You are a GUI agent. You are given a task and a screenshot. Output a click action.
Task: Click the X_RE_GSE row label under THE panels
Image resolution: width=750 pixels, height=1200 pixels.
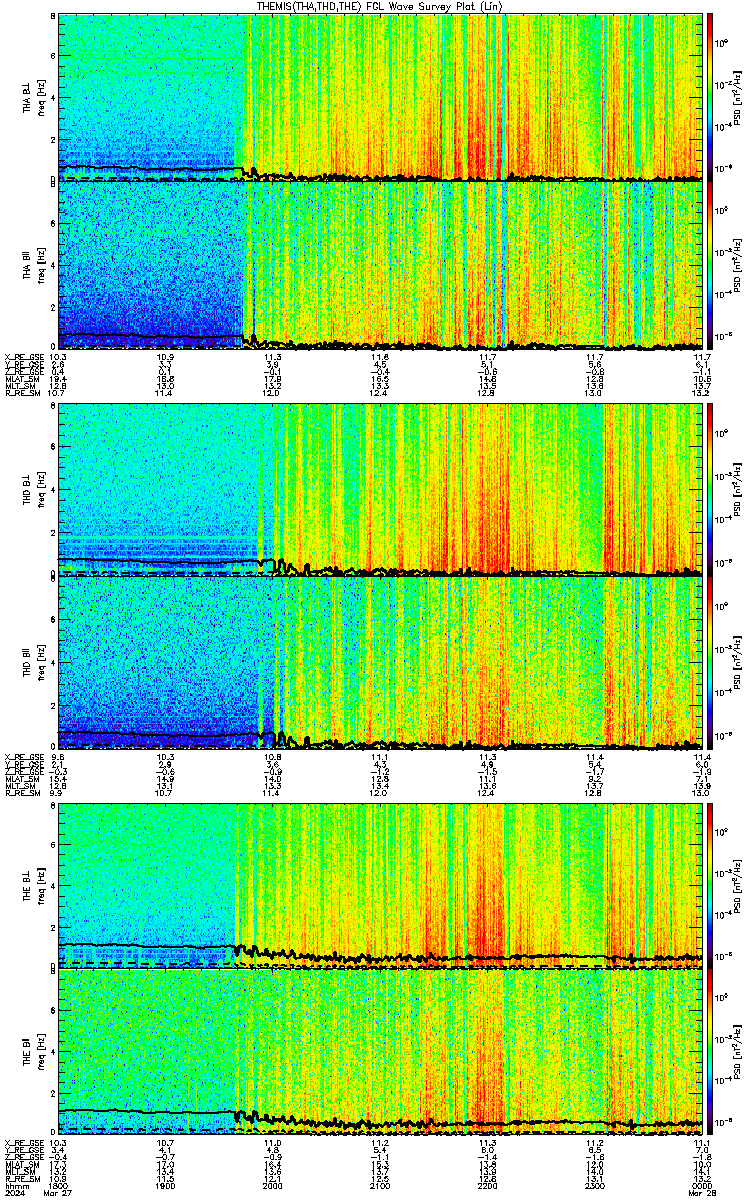(23, 1142)
